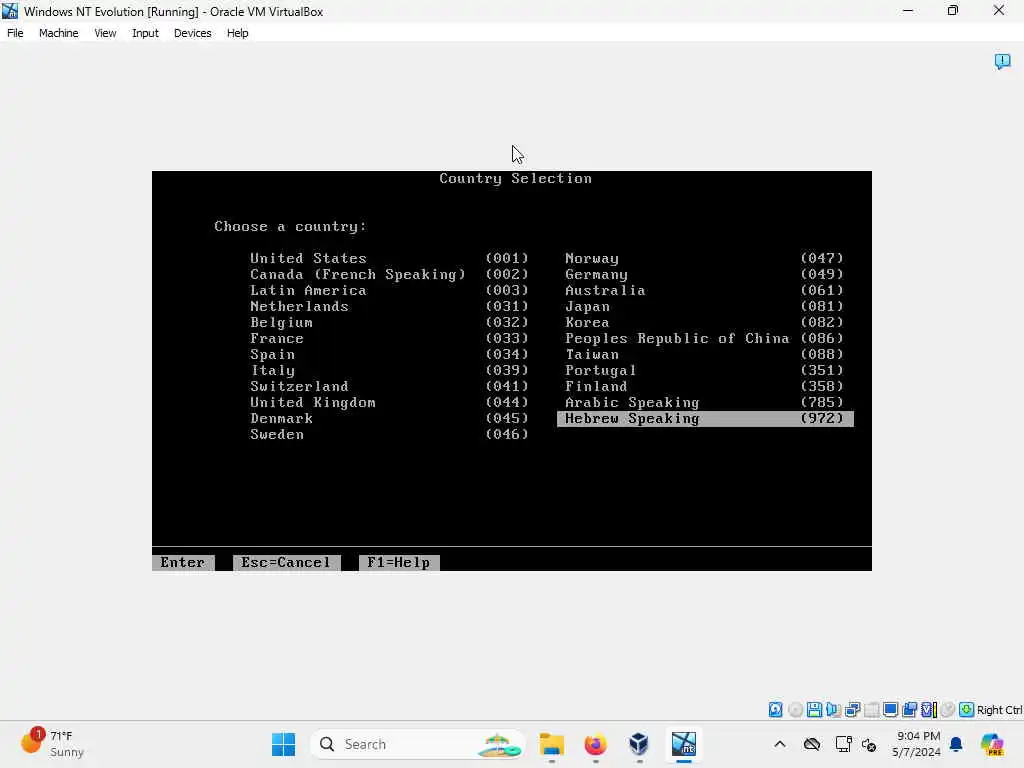Viewport: 1024px width, 768px height.
Task: Open the View menu
Action: point(105,33)
